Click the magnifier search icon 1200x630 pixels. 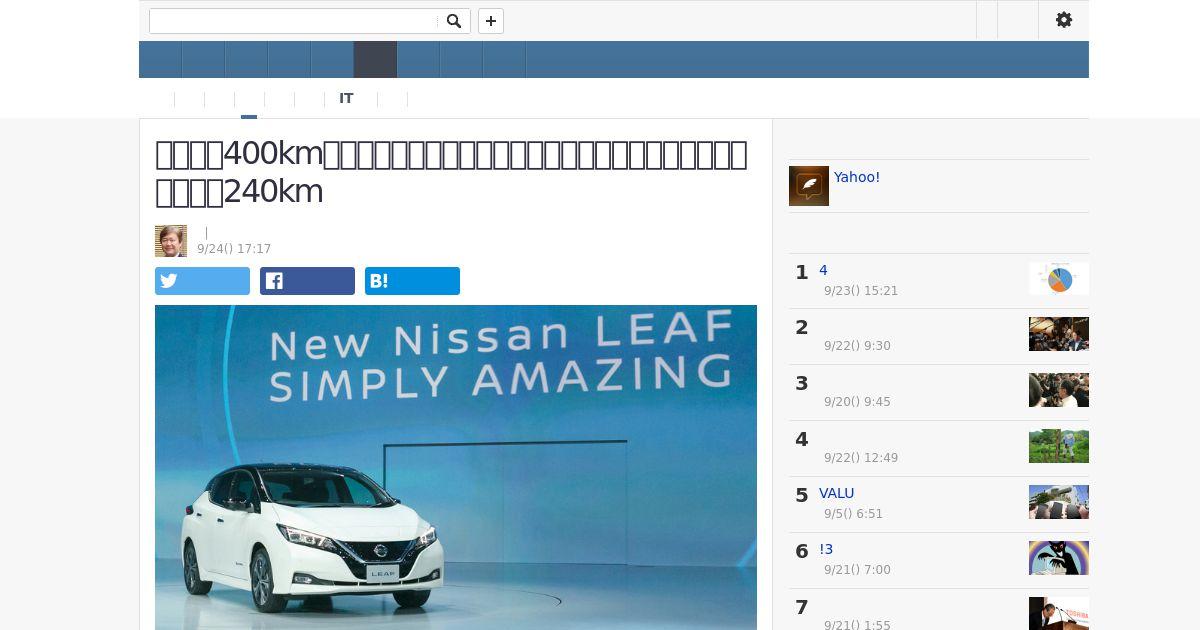click(454, 21)
